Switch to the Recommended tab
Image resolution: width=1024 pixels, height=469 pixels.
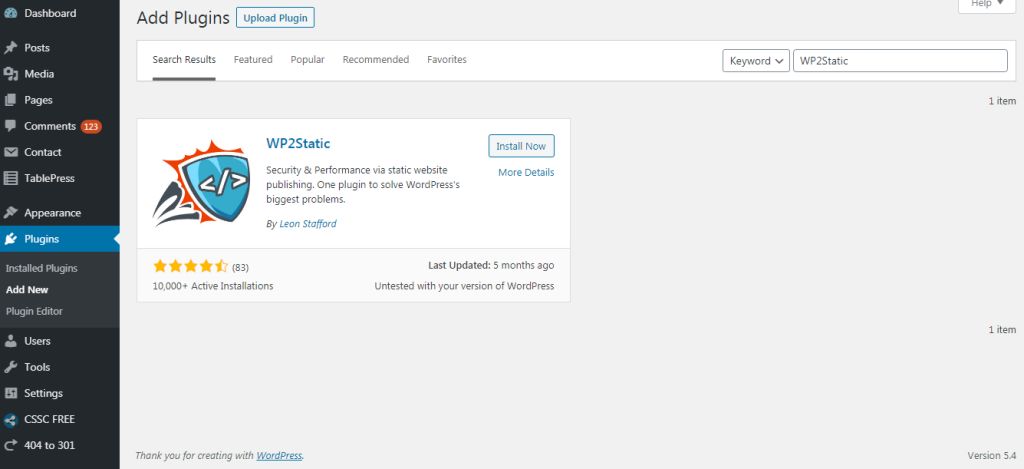tap(376, 59)
